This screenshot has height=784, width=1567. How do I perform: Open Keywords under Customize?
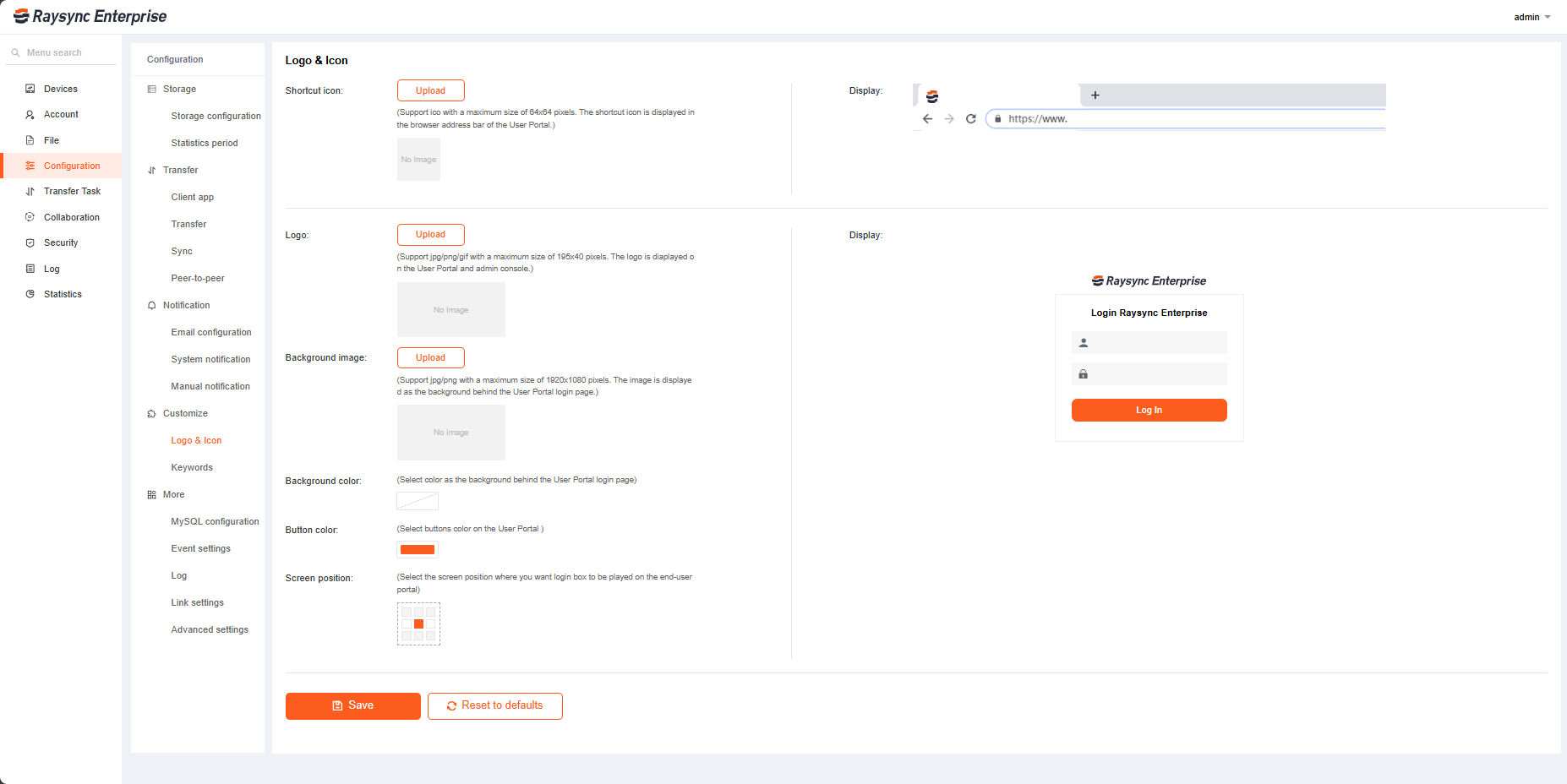click(x=192, y=467)
